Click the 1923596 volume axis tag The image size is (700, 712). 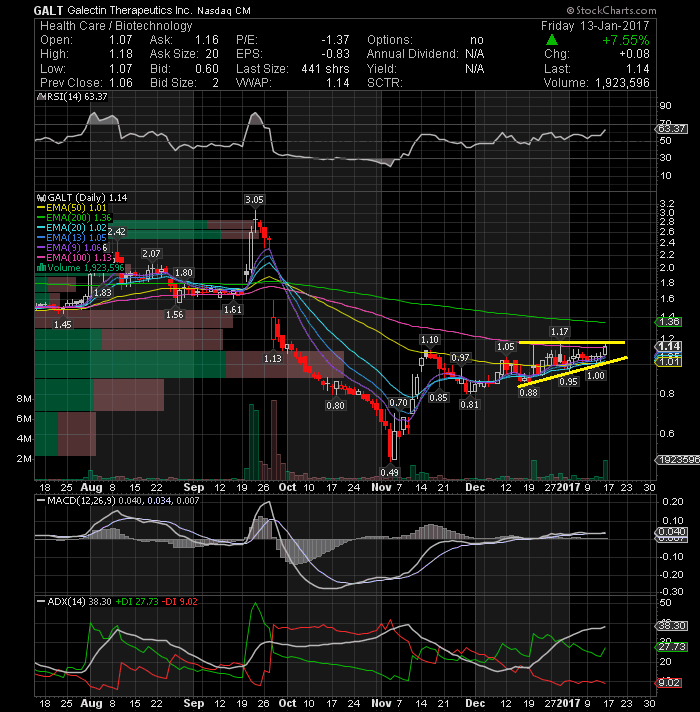pos(677,460)
